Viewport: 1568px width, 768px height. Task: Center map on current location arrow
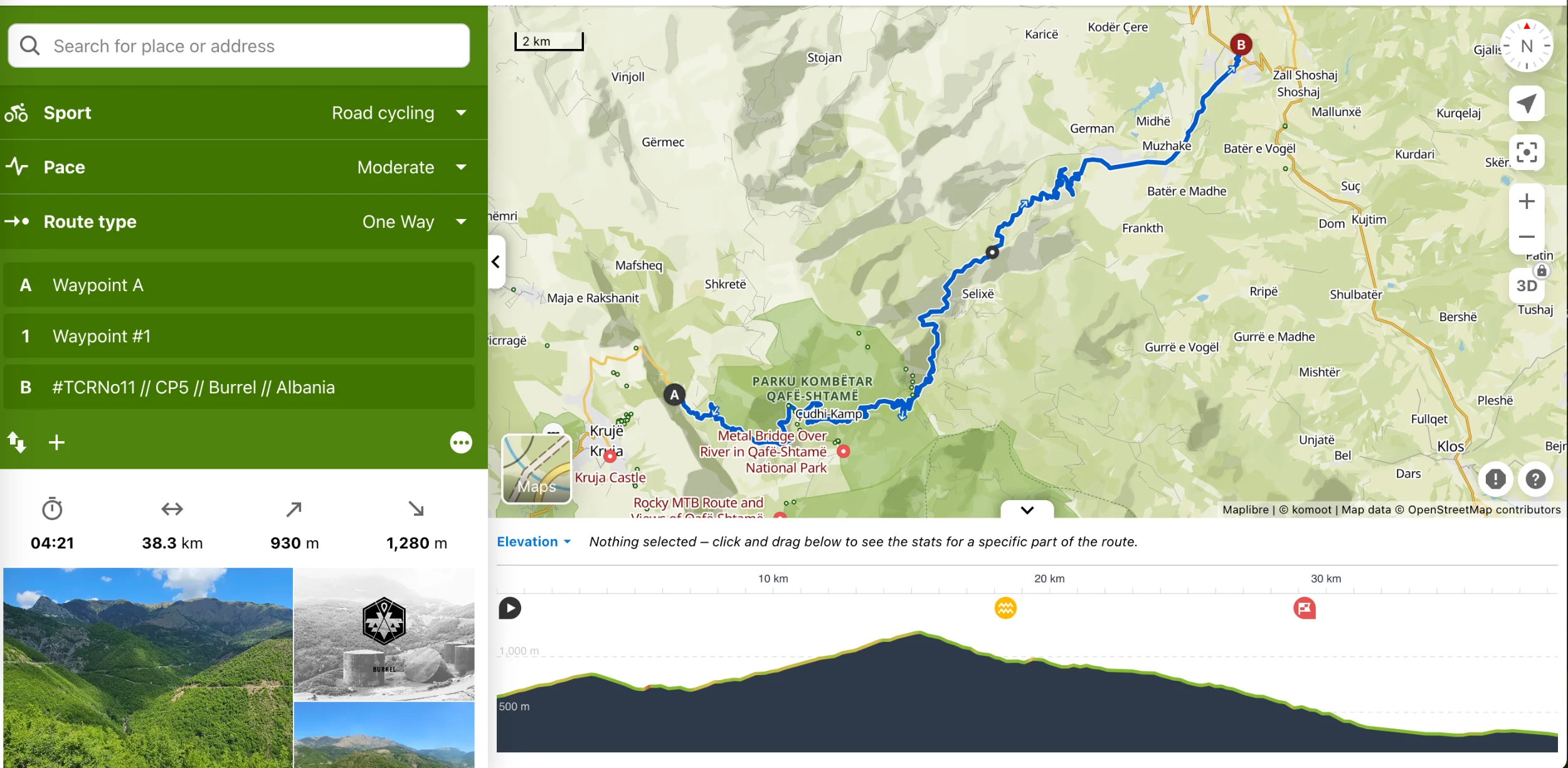(1527, 104)
